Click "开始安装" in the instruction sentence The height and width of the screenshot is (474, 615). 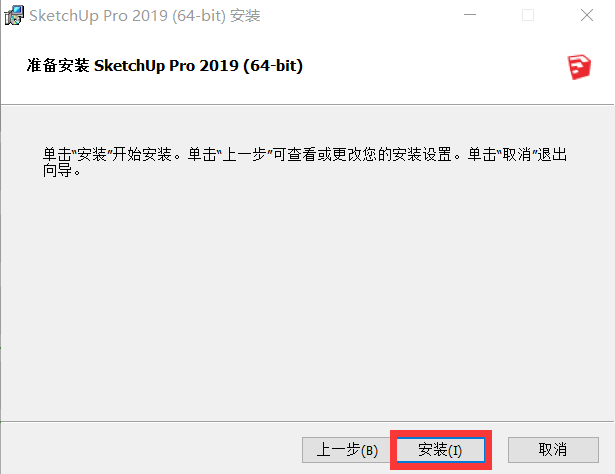(x=142, y=154)
